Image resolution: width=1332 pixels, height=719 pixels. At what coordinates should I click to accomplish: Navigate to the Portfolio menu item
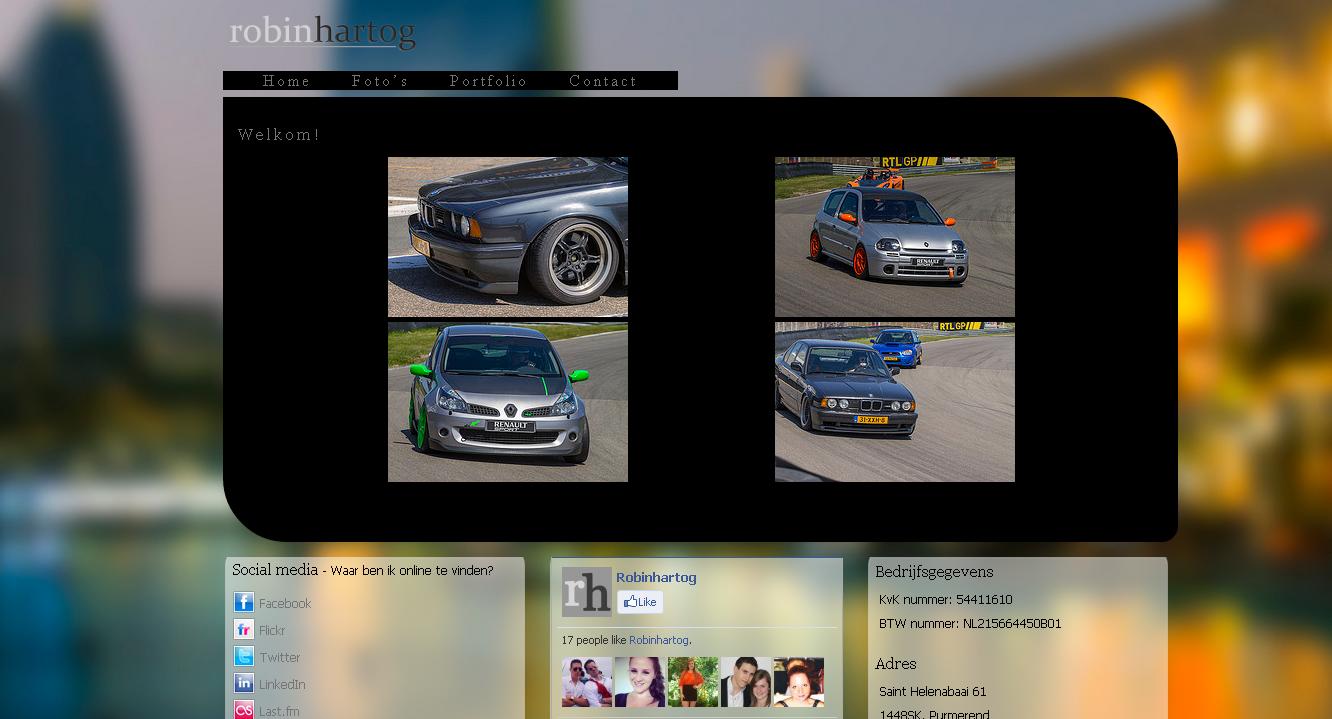click(488, 81)
